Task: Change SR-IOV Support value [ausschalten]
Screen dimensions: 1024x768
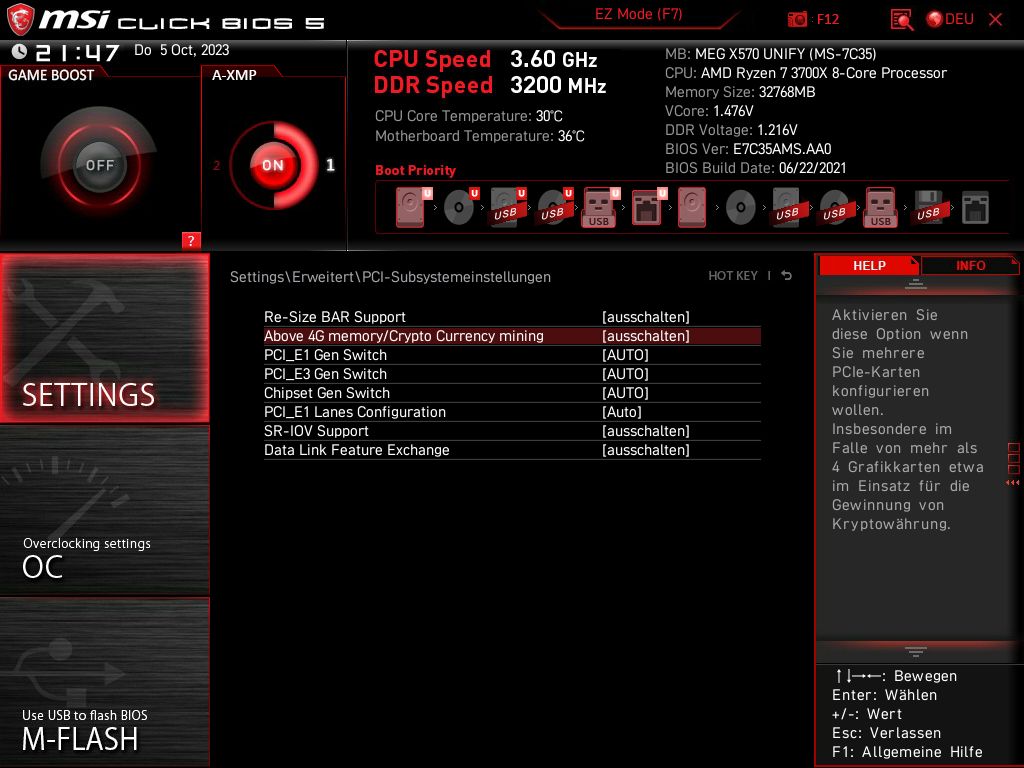Action: pyautogui.click(x=646, y=430)
